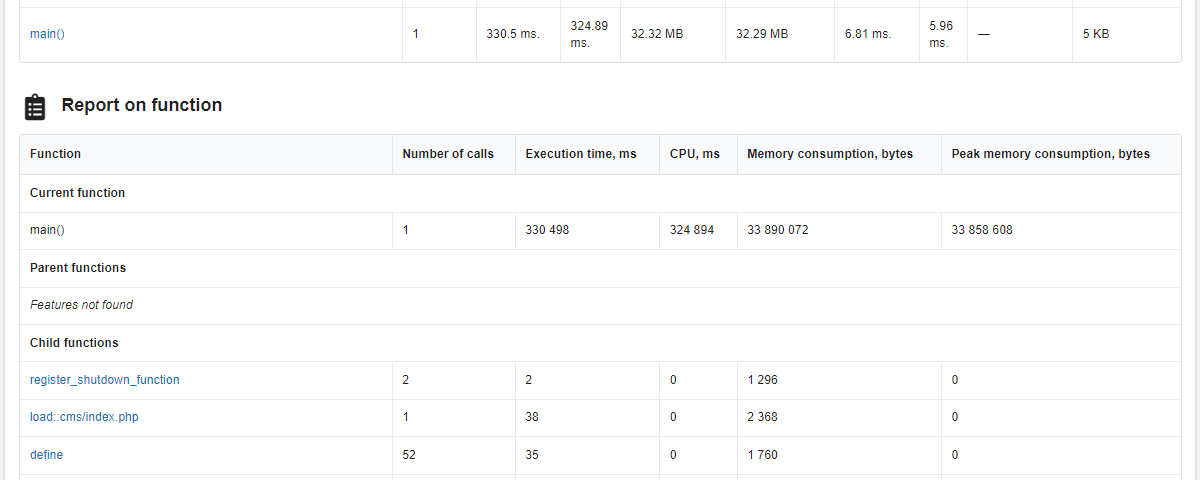
Task: Open the define function link
Action: (x=46, y=455)
